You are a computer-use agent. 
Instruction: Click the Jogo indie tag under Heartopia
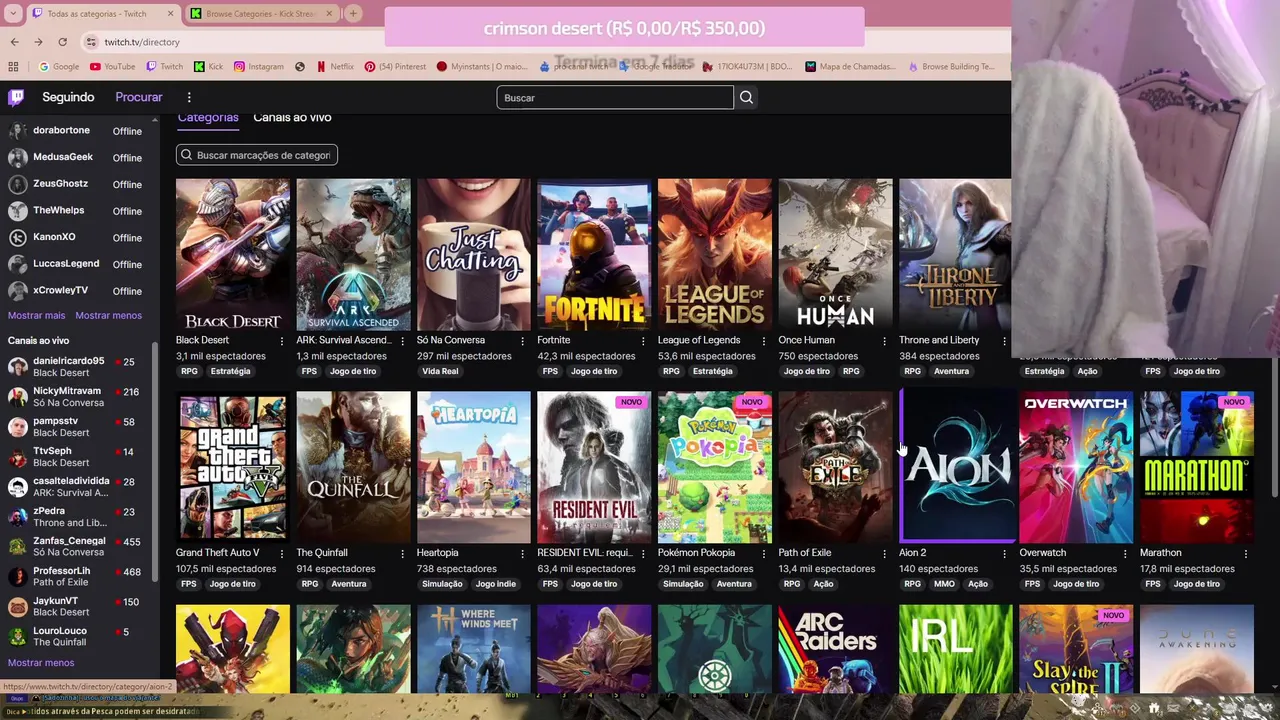[496, 584]
